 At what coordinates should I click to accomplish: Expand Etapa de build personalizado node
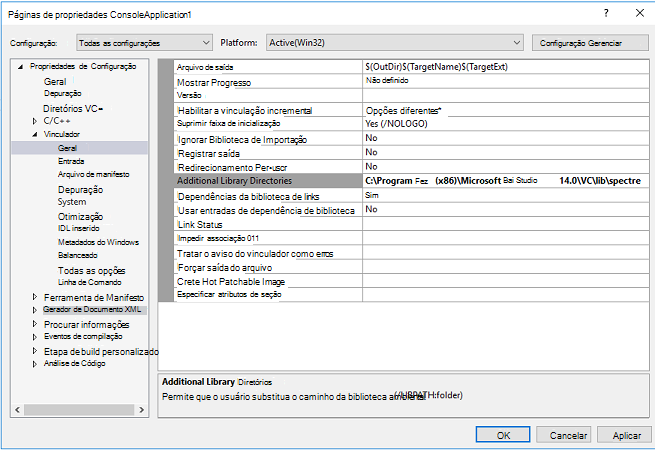(35, 351)
